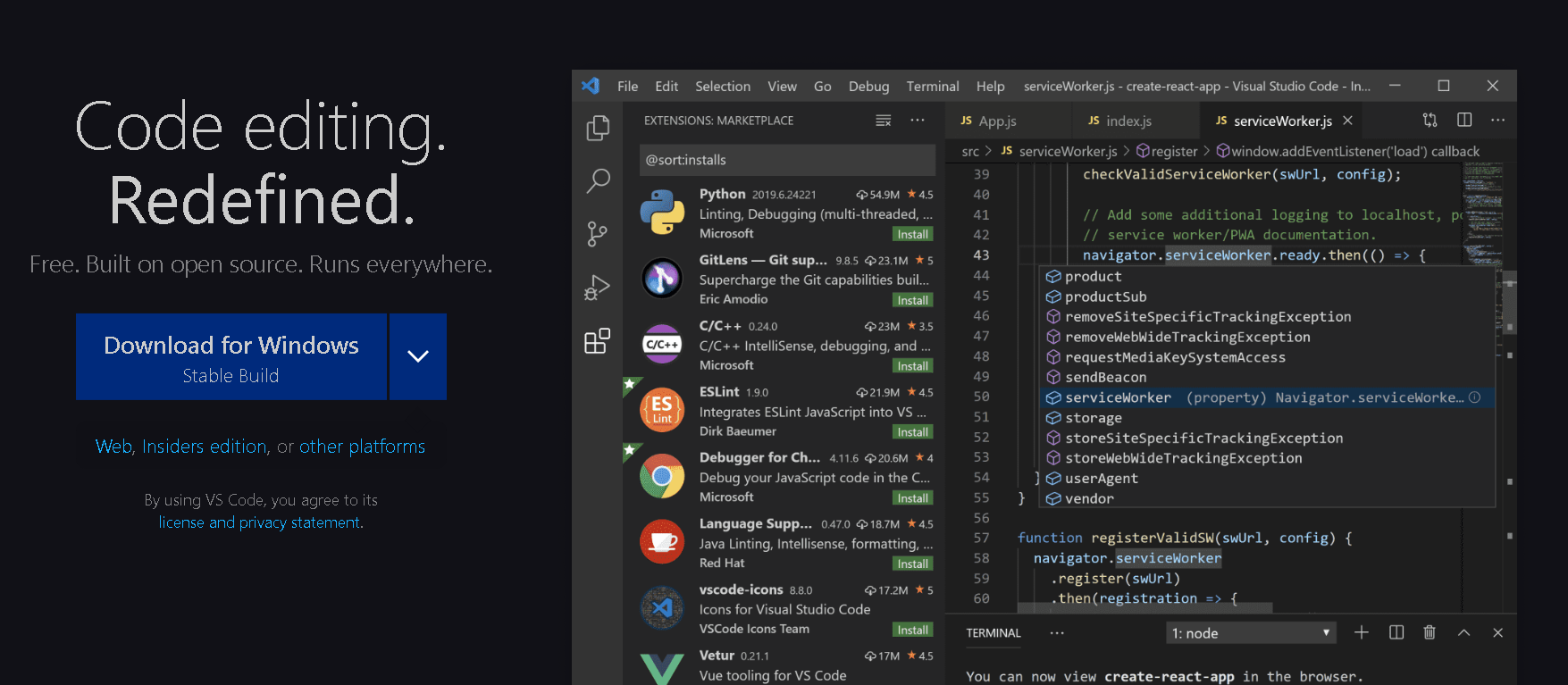Open the Selection menu

[x=723, y=87]
